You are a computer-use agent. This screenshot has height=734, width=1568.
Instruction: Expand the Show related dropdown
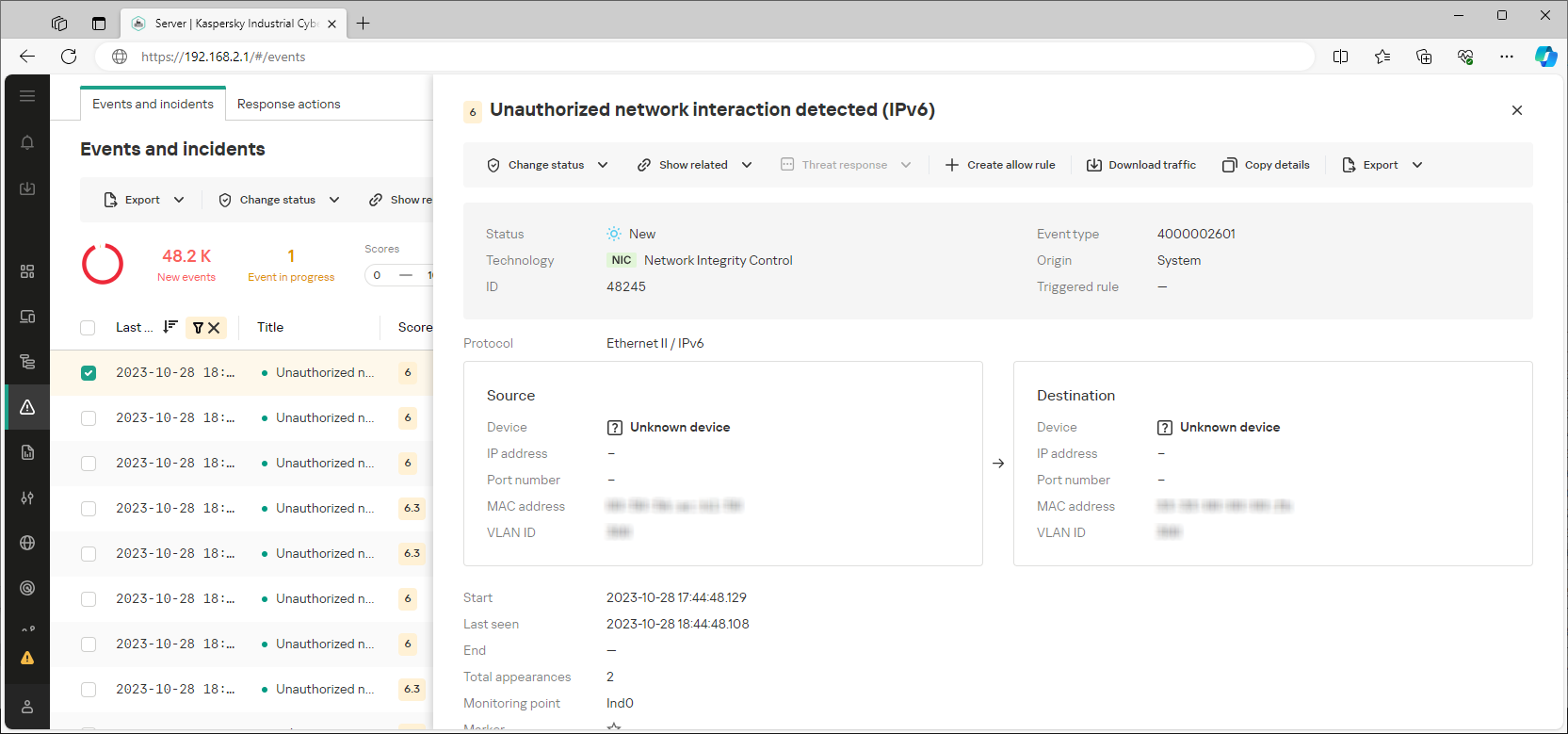694,165
